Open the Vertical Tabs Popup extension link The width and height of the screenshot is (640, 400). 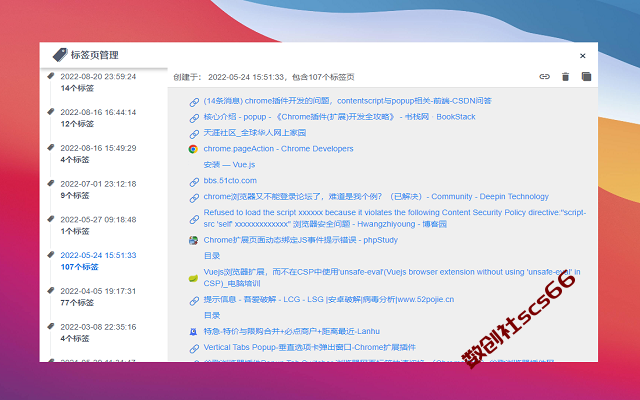coord(309,347)
